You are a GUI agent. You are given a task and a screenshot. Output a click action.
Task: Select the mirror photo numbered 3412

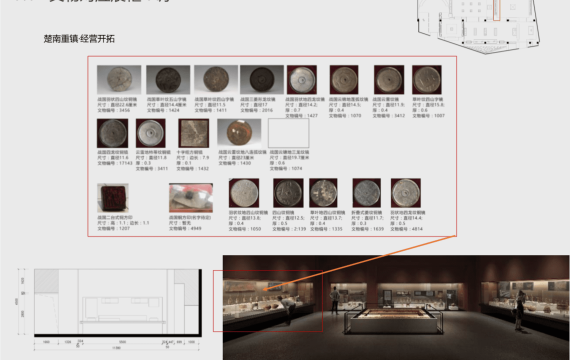(x=389, y=80)
